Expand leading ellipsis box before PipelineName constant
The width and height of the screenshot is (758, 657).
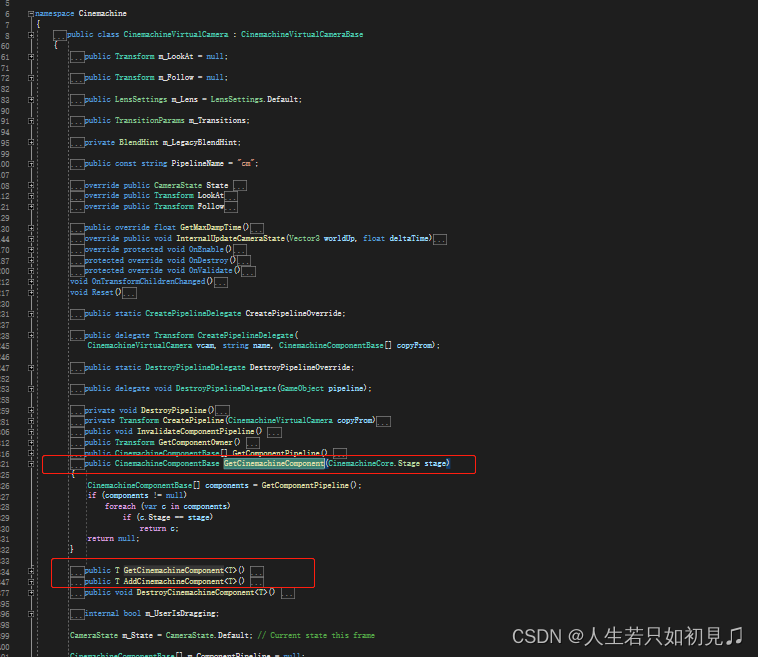pos(77,164)
